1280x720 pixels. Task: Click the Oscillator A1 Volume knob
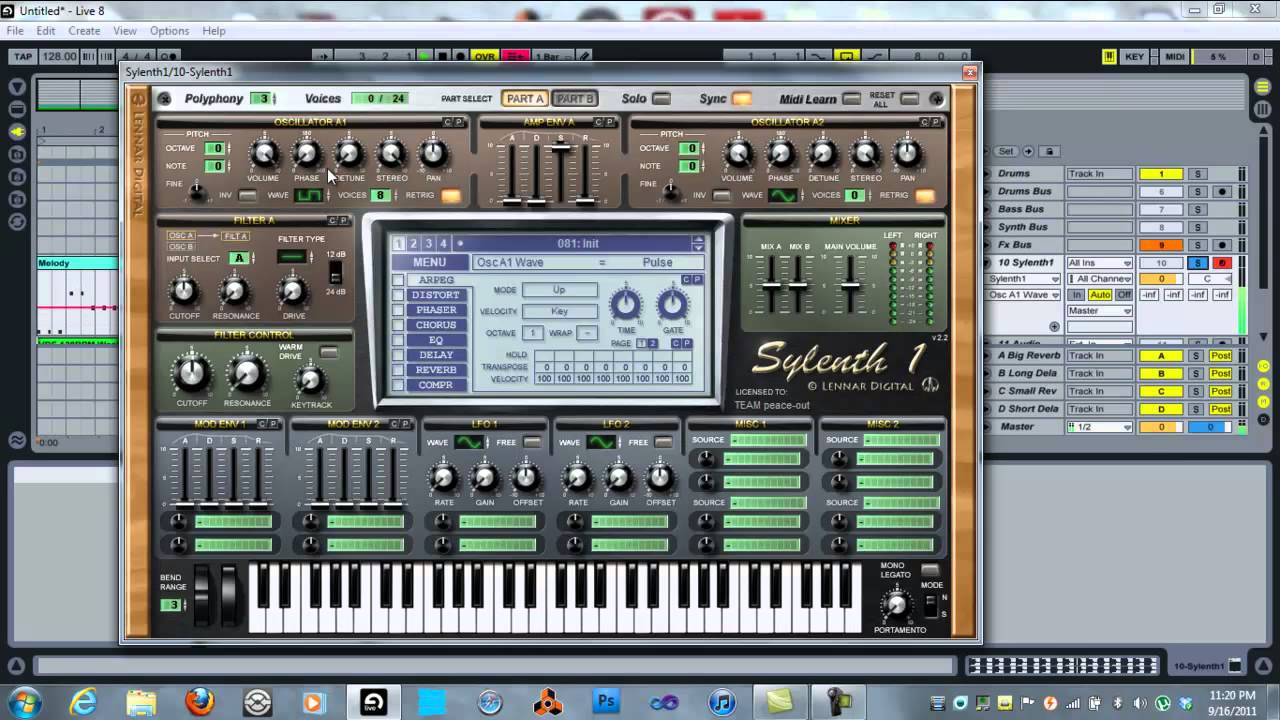tap(264, 154)
